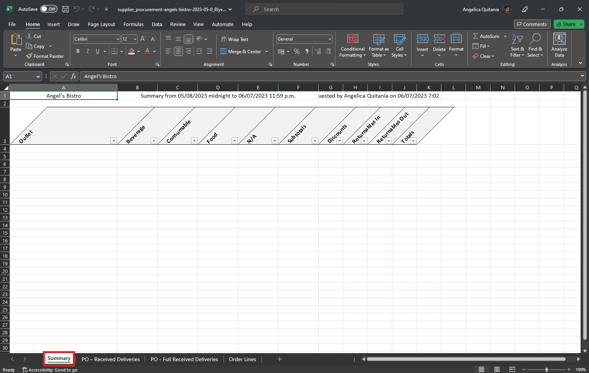Screen dimensions: 589x373
Task: Click the Save icon in title bar
Action: tap(65, 9)
